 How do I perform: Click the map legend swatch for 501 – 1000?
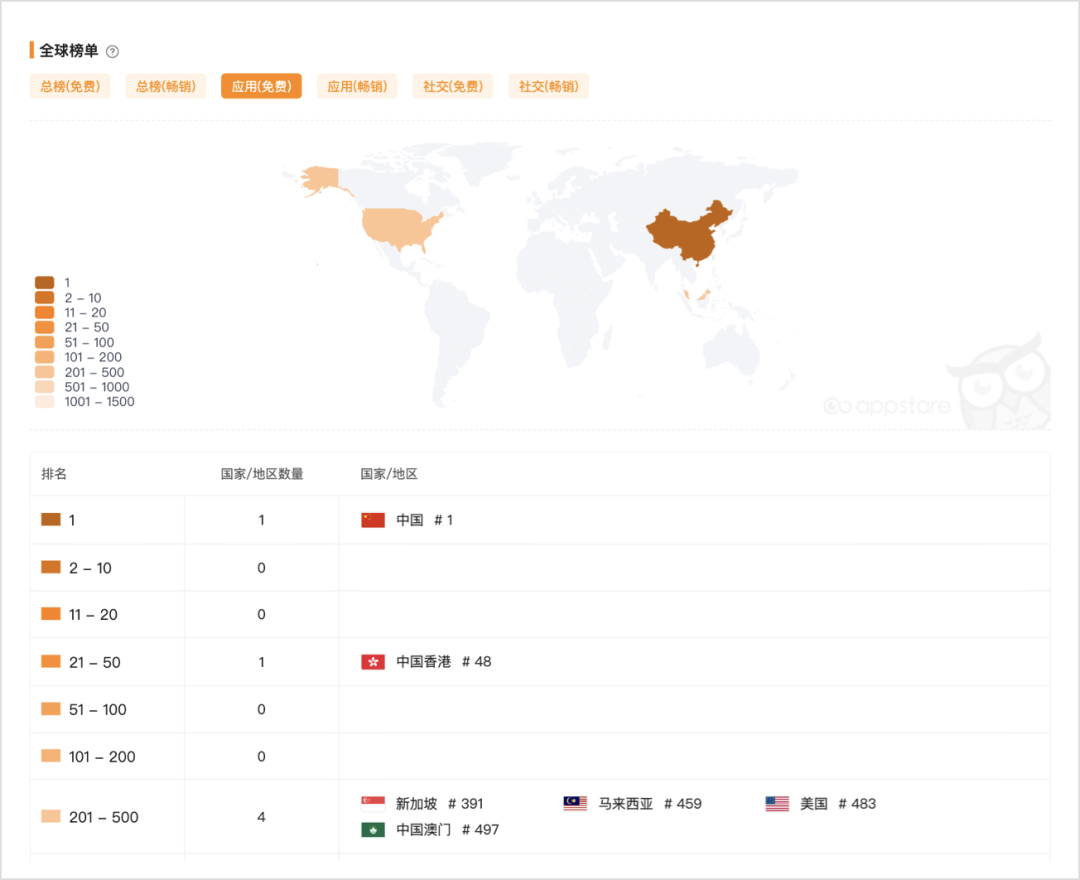(45, 387)
